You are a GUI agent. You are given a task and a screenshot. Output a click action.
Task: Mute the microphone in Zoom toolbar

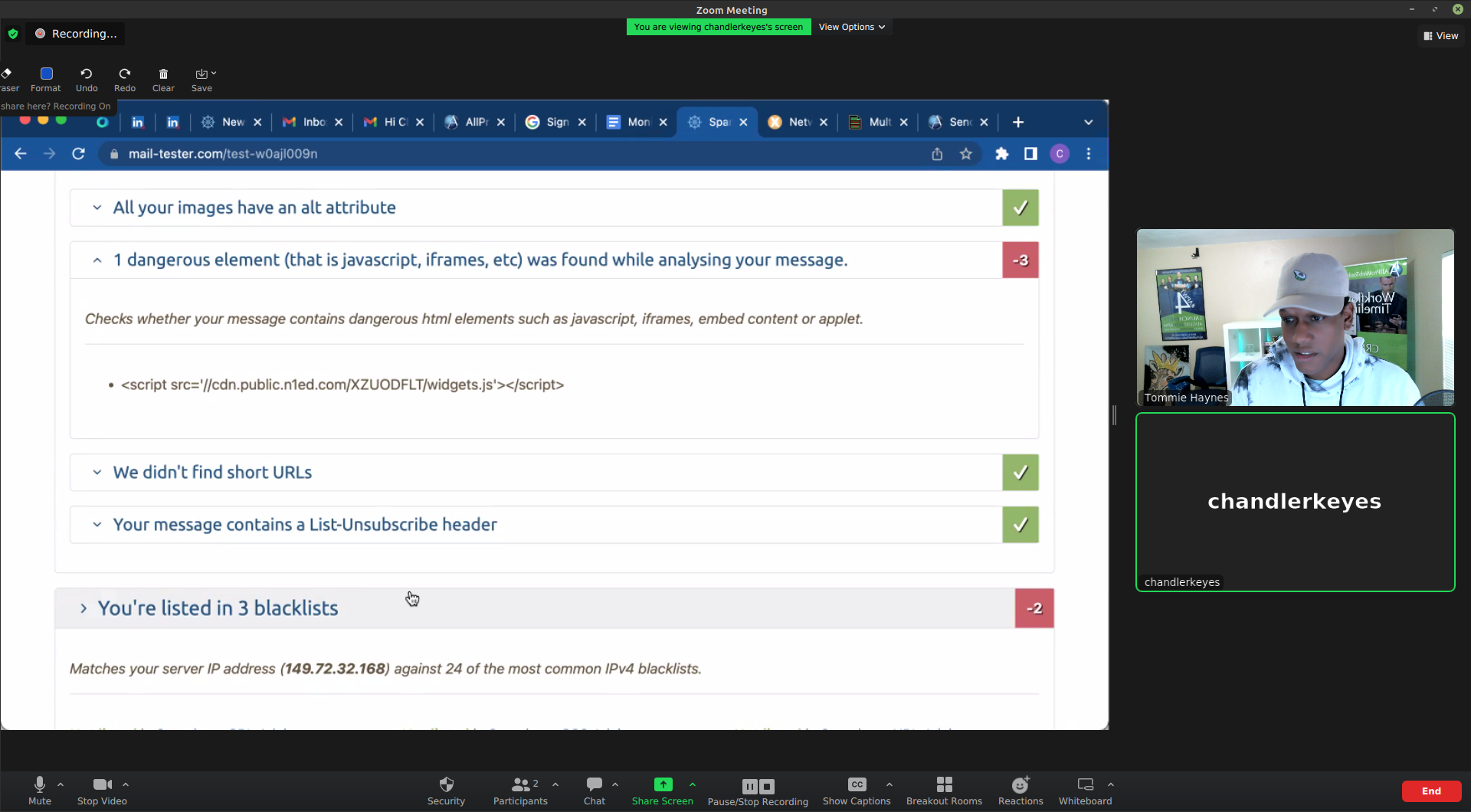point(39,791)
